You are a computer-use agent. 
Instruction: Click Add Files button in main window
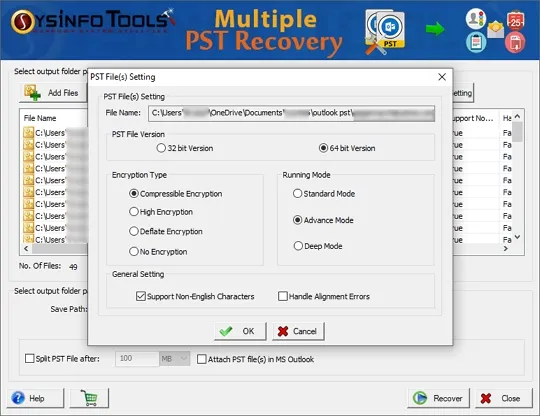point(53,93)
